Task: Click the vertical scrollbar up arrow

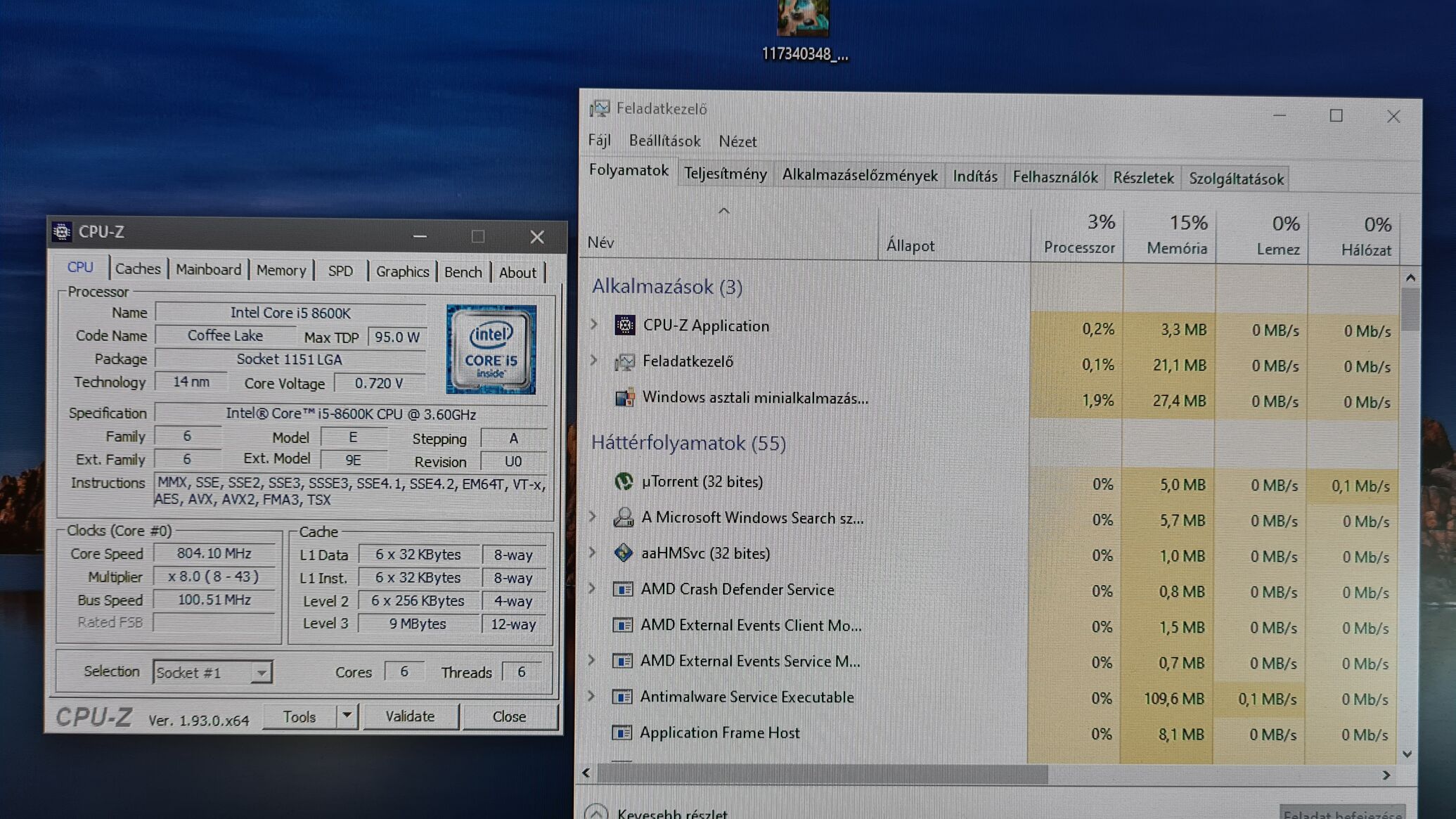Action: click(x=1410, y=278)
